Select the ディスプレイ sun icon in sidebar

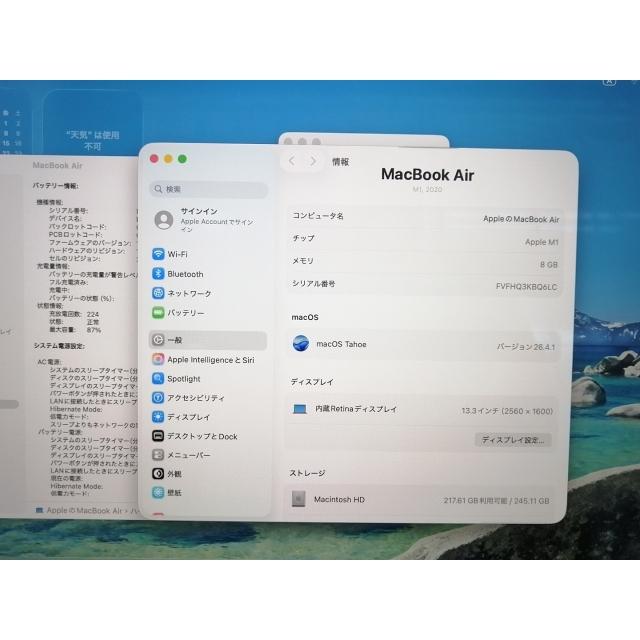pos(158,417)
